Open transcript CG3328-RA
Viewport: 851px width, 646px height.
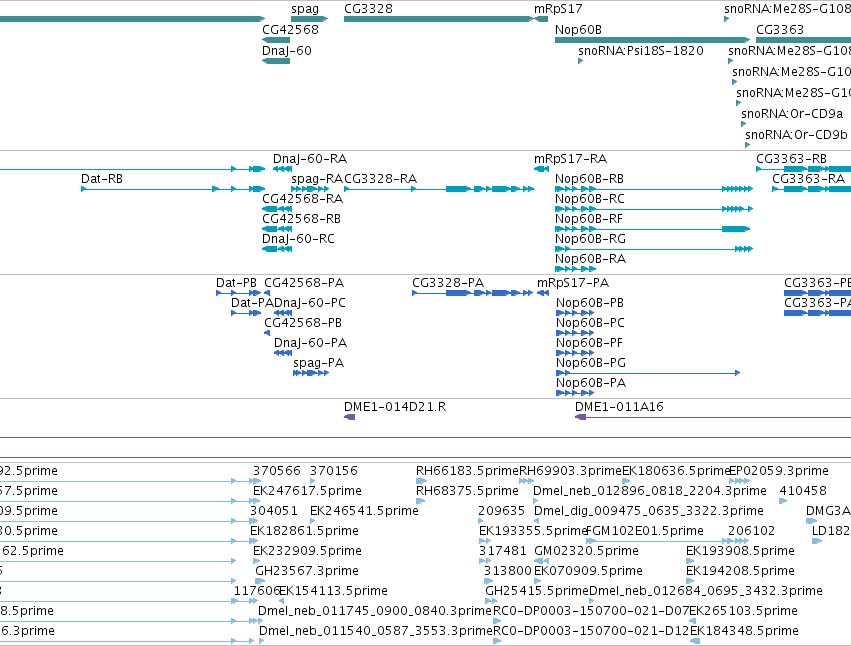380,179
